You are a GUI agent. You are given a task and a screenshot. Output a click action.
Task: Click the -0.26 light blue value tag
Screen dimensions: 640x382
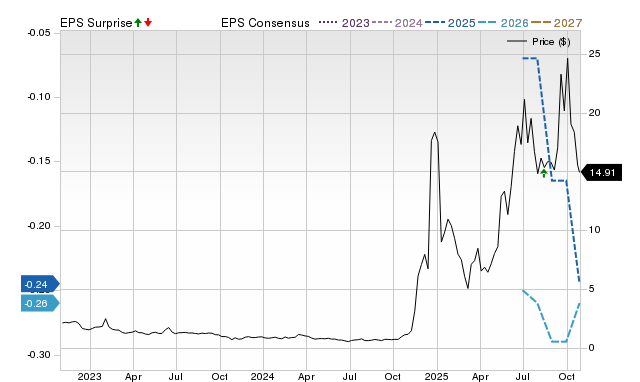click(40, 304)
